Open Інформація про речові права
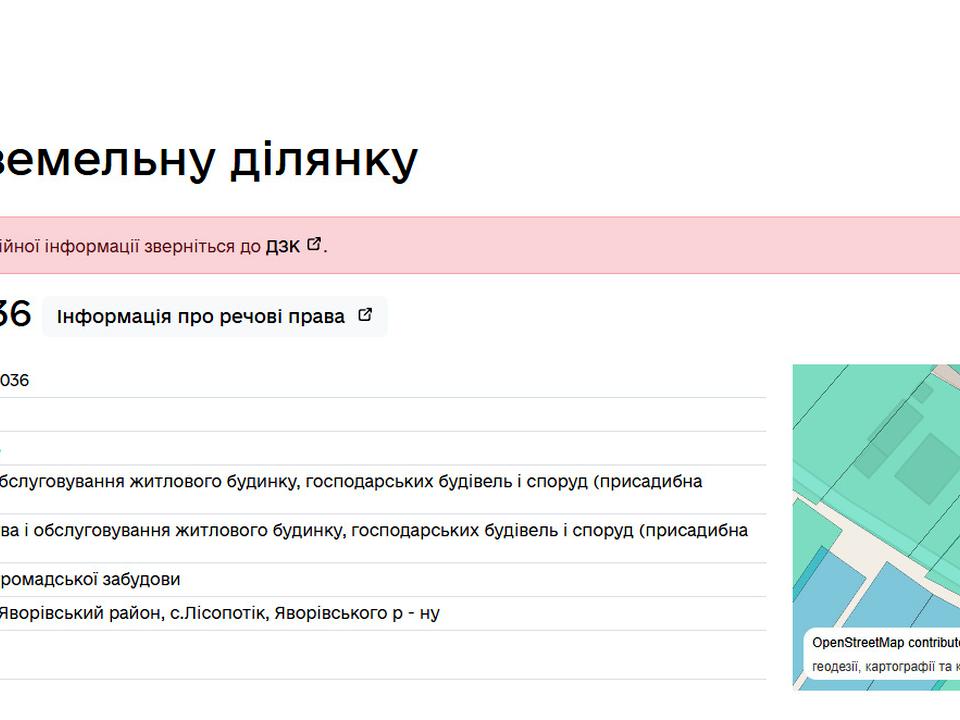The height and width of the screenshot is (720, 960). coord(201,316)
